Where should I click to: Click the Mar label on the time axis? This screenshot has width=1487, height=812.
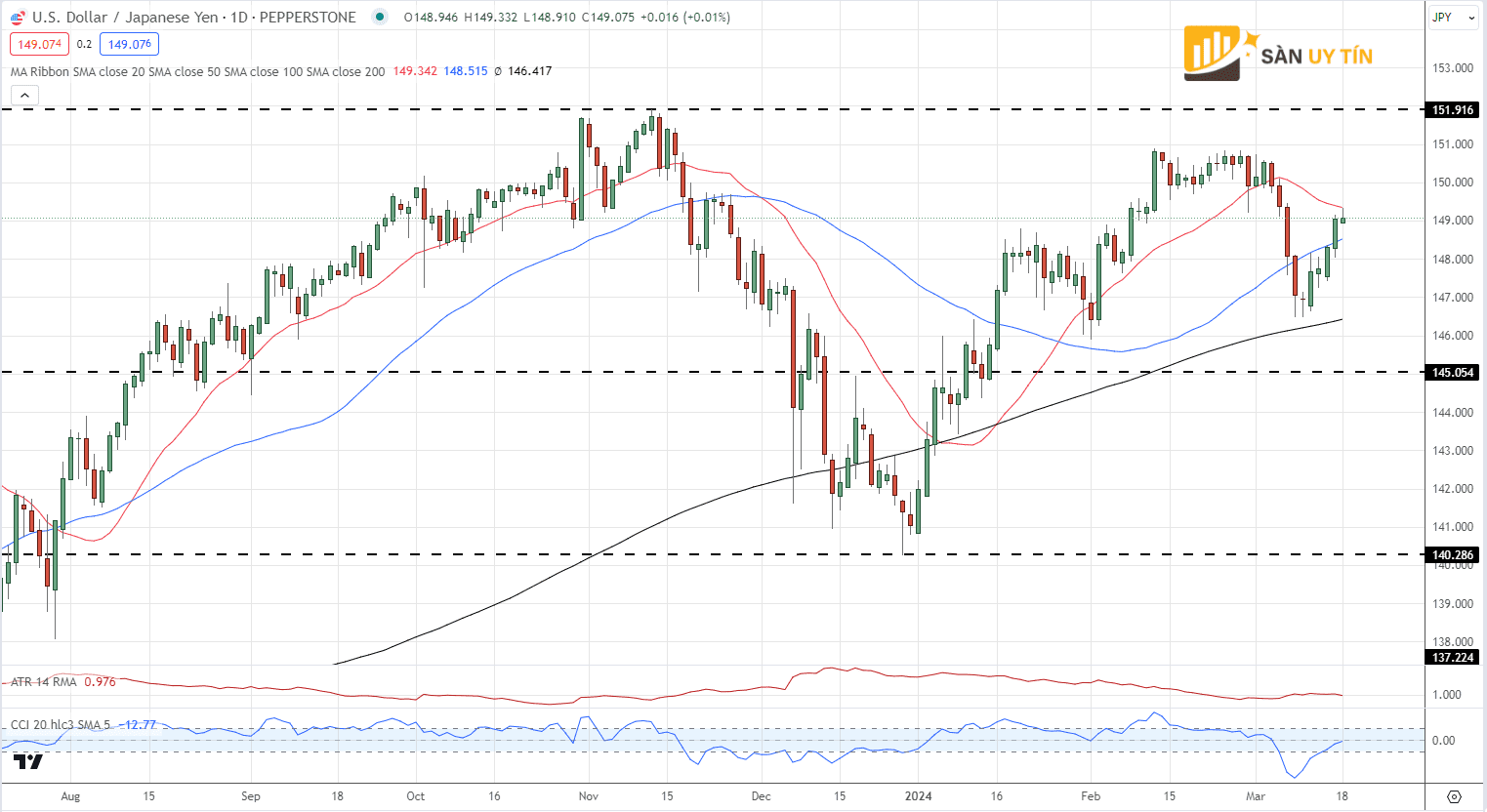pos(1256,796)
